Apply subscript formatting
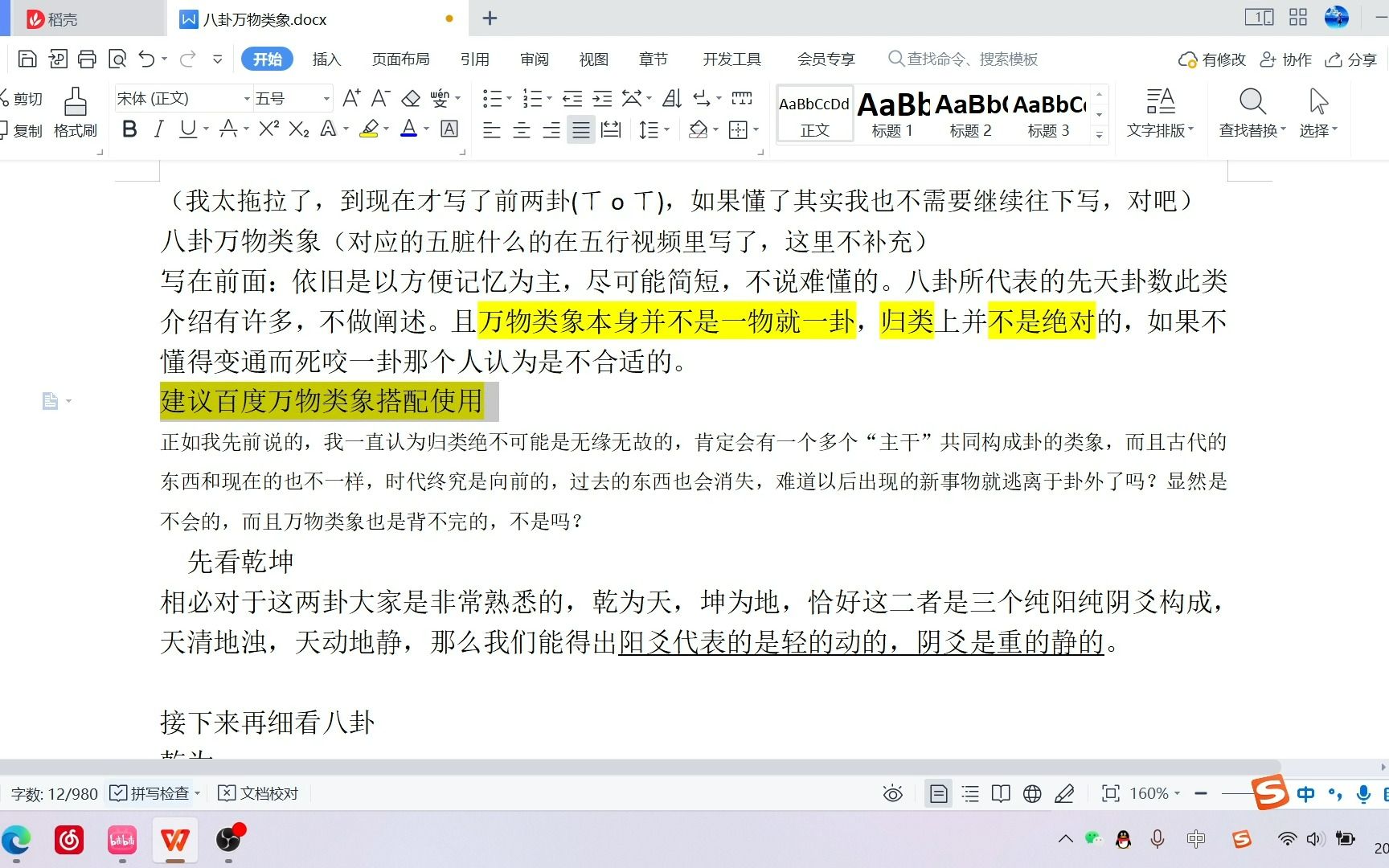Viewport: 1389px width, 868px height. [x=299, y=129]
